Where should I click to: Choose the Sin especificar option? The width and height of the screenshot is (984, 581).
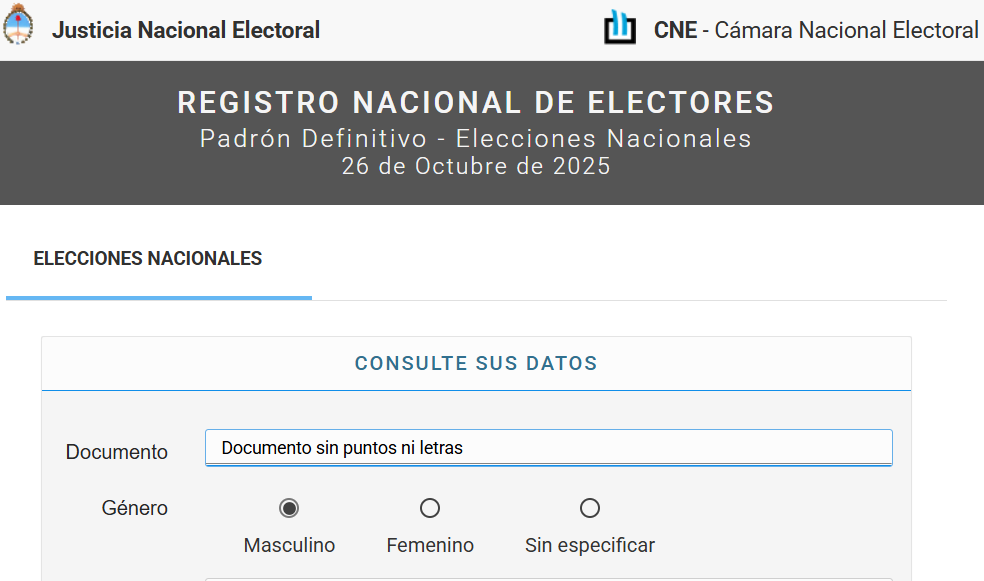click(590, 508)
